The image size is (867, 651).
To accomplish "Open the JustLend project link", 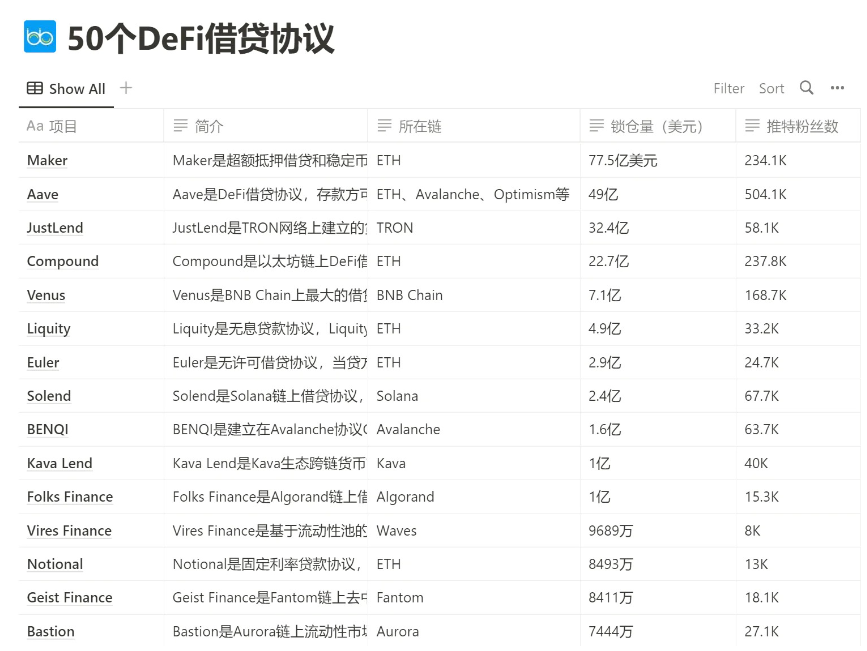I will [55, 228].
